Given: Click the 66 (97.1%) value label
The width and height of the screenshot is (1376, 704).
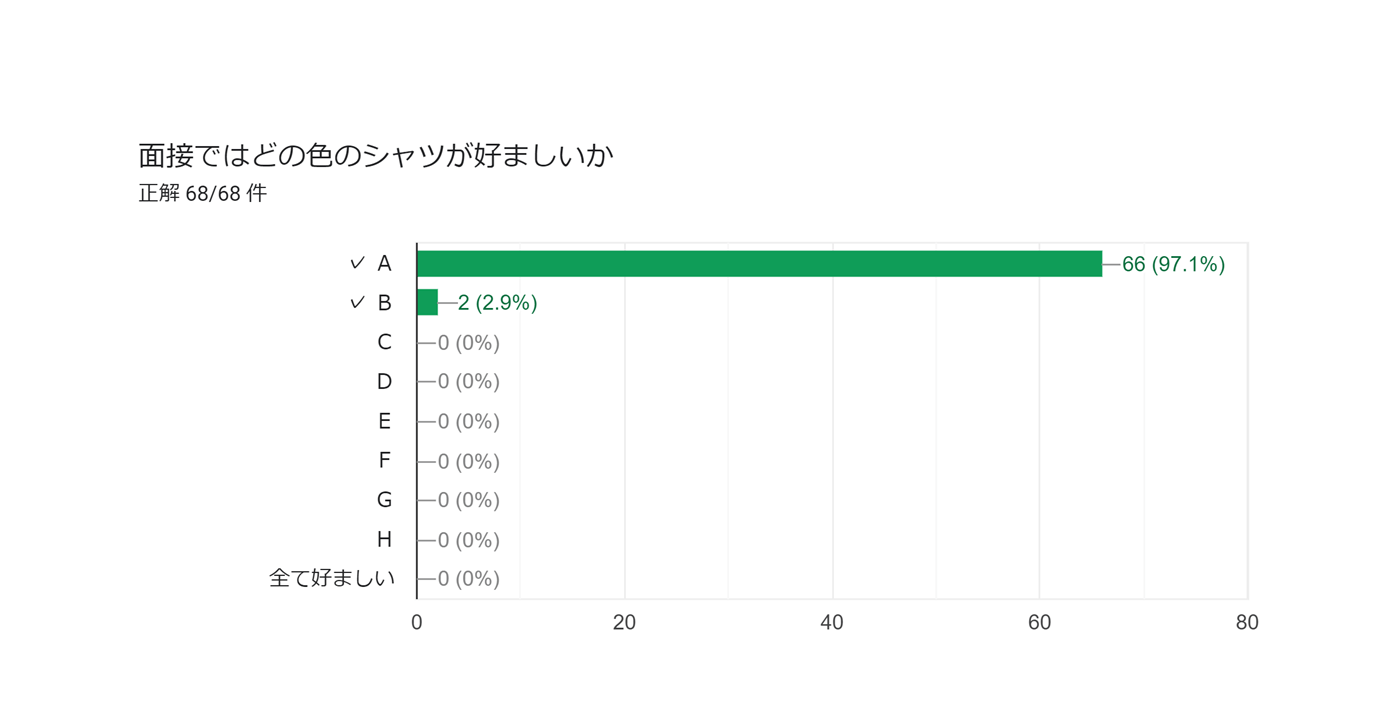Looking at the screenshot, I should coord(1173,264).
